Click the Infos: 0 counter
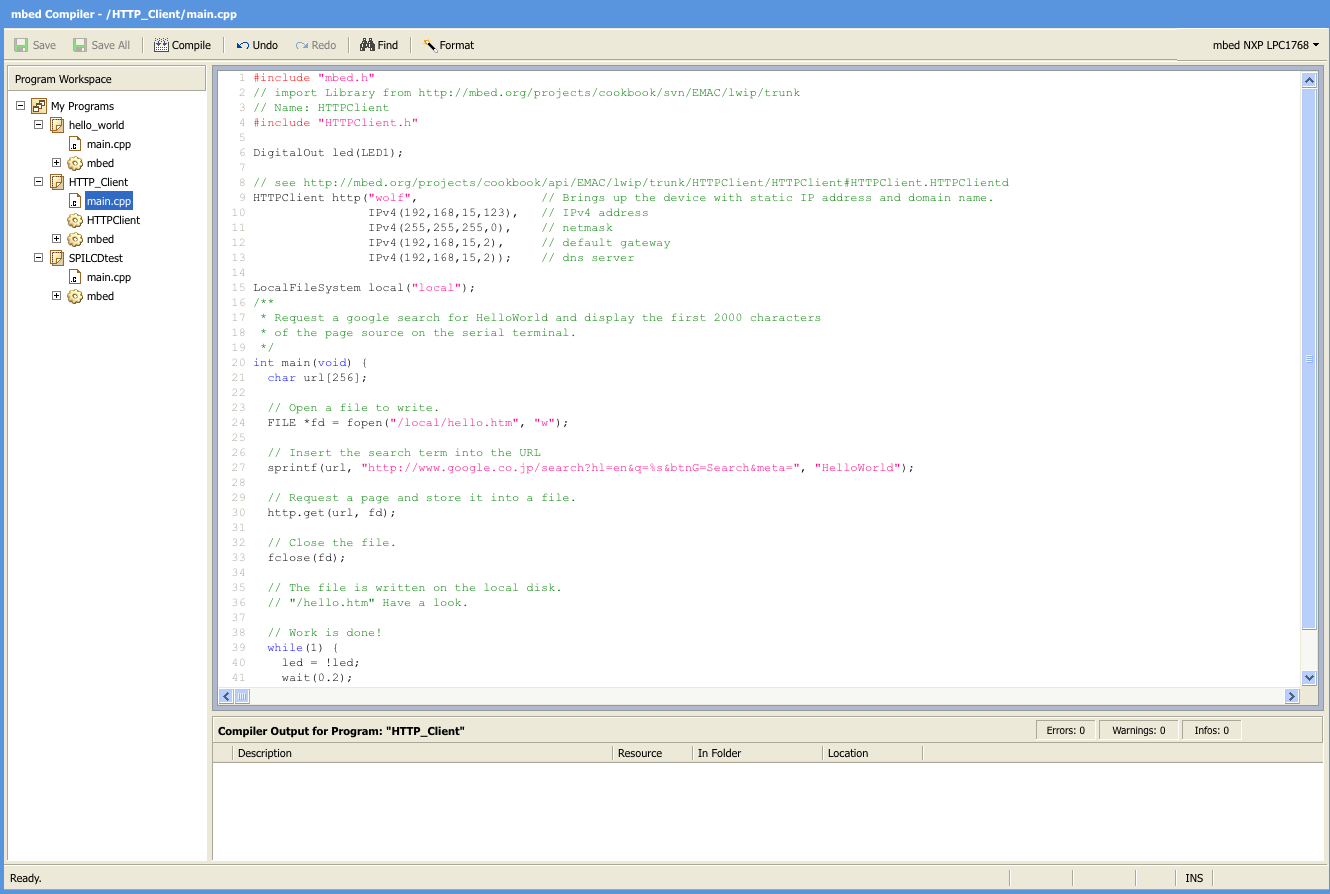Screen dimensions: 1330x894 click(1211, 730)
